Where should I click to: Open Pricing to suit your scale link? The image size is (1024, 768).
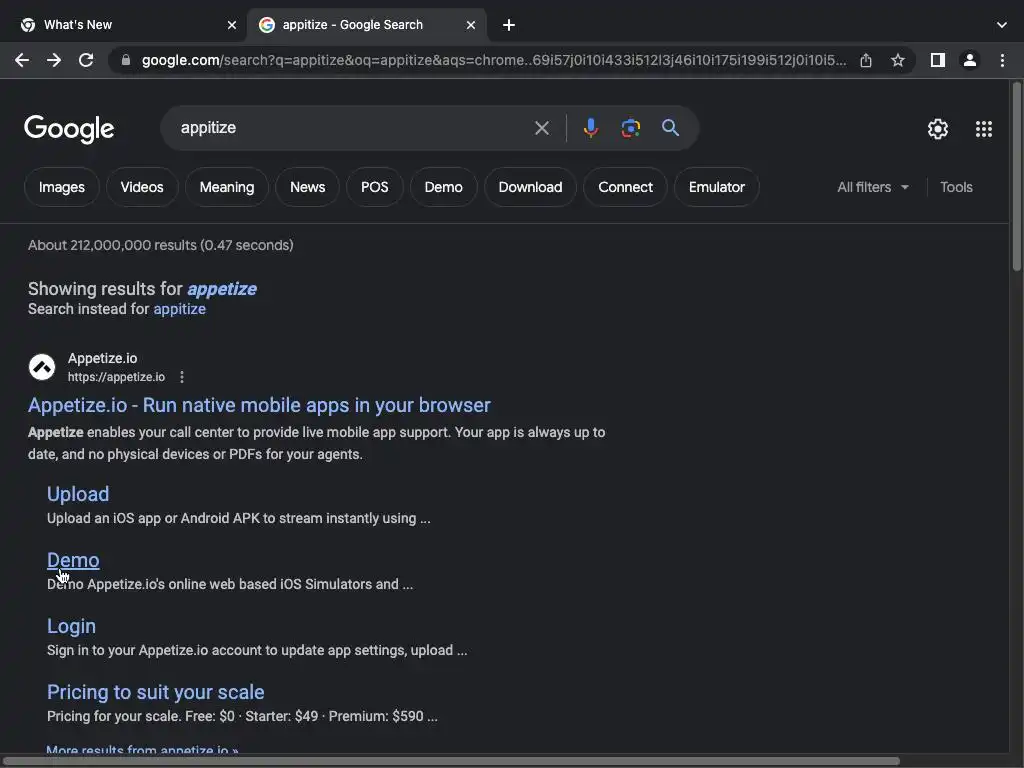pyautogui.click(x=155, y=692)
